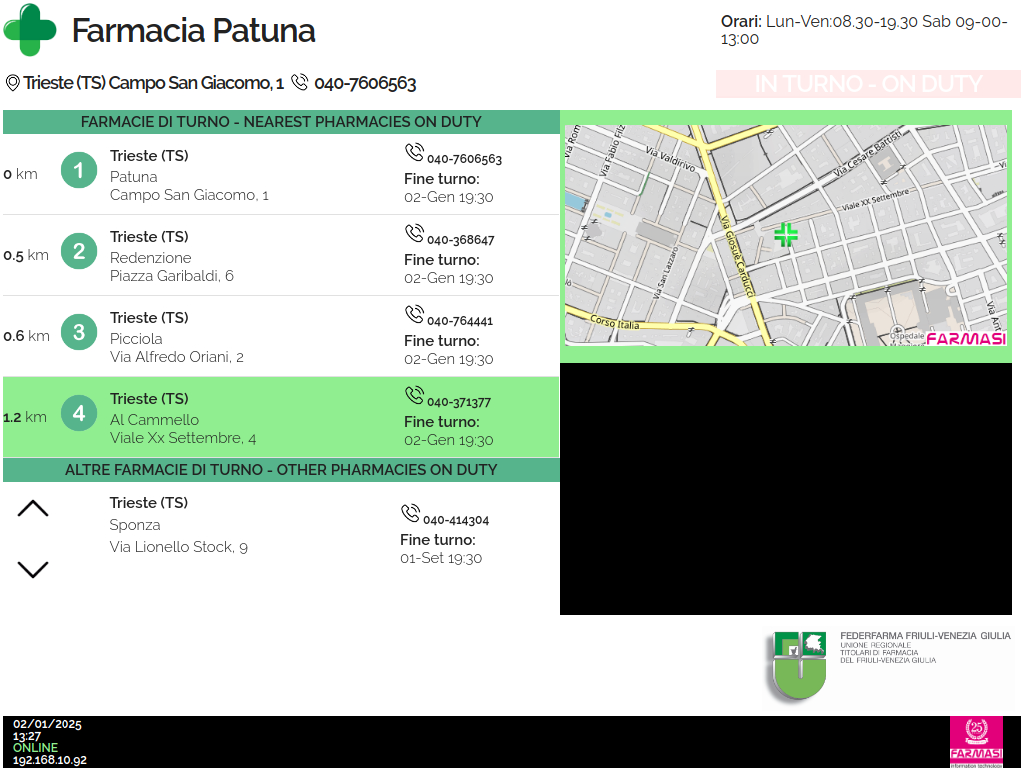
Task: Click the green cross marker on the map
Action: tap(786, 235)
